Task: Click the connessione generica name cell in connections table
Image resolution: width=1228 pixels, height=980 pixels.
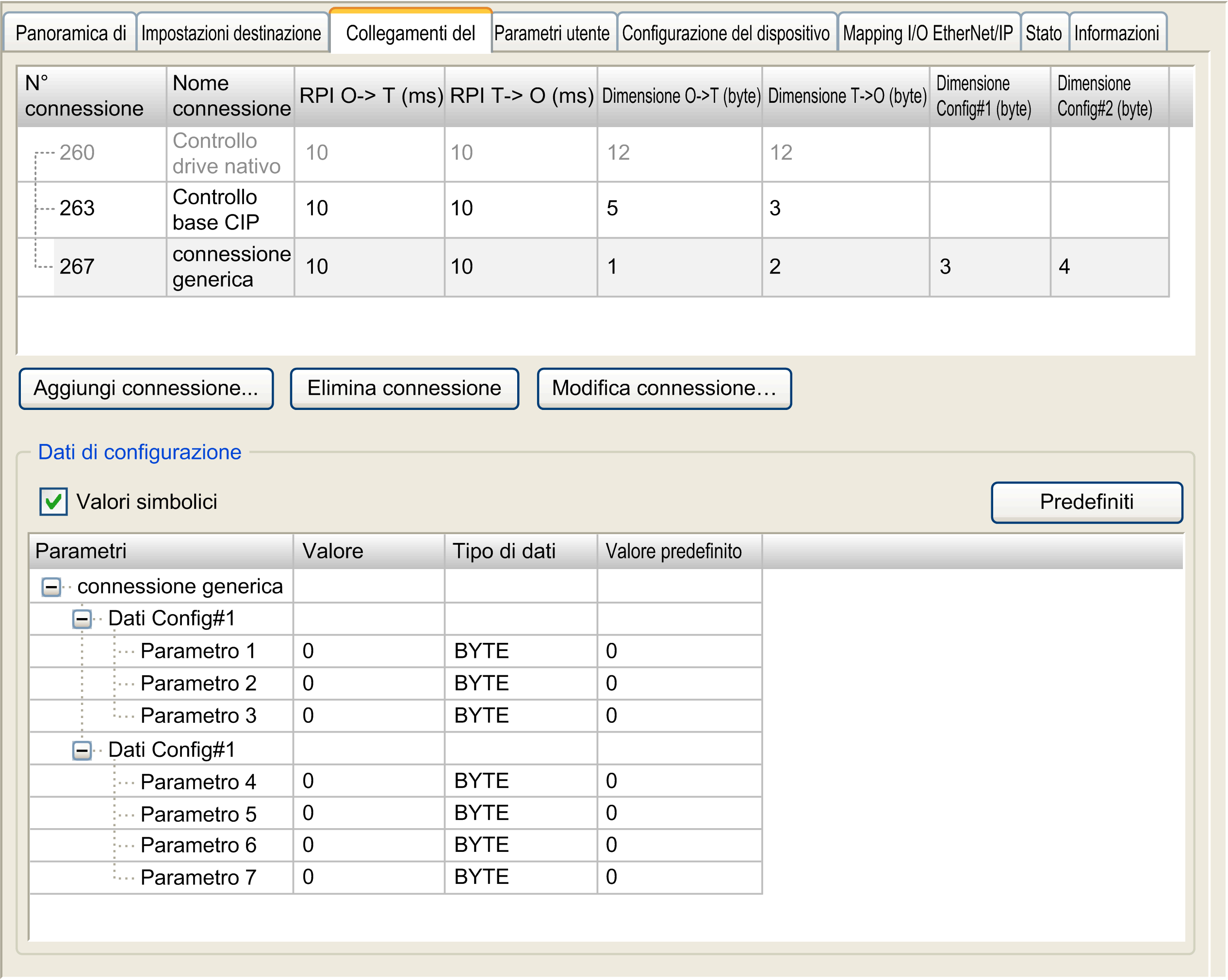Action: pyautogui.click(x=230, y=267)
